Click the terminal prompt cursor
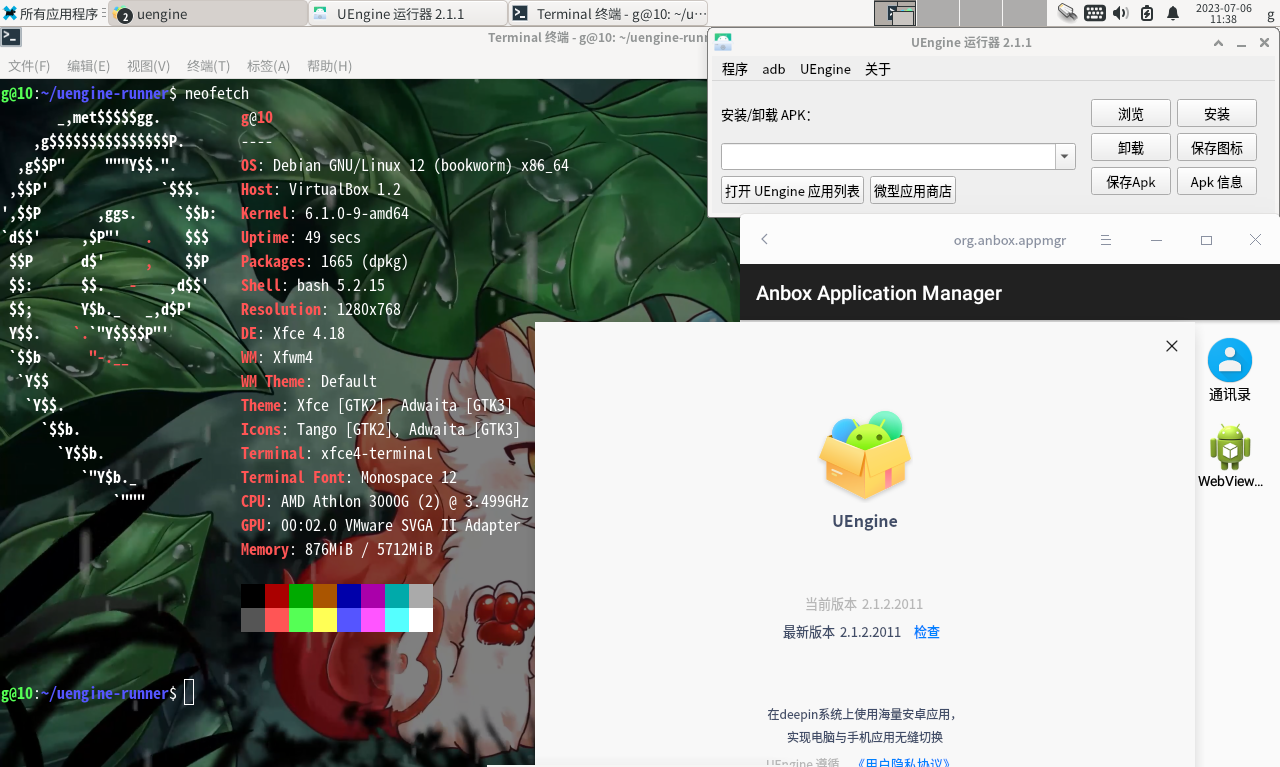 point(189,692)
